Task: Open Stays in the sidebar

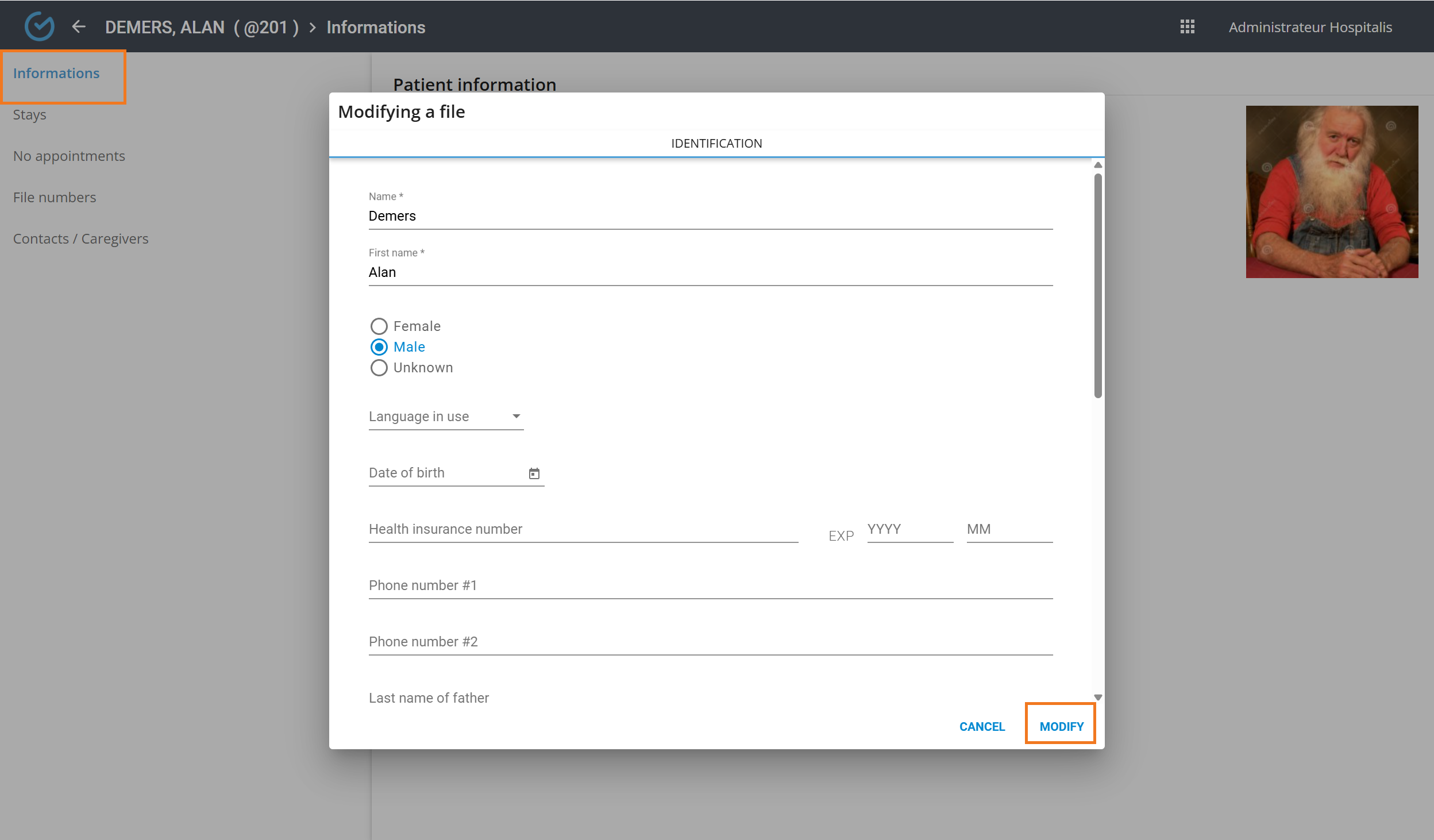Action: coord(30,115)
